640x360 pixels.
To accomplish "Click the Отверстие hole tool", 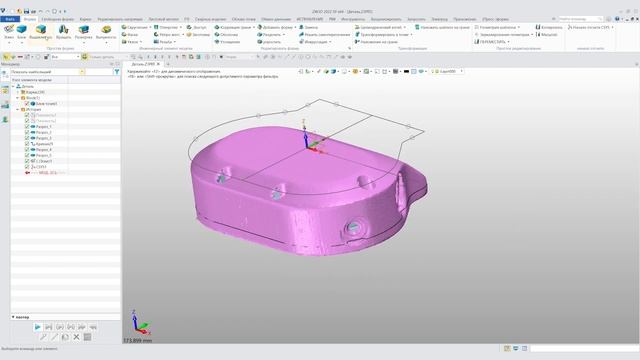I will pyautogui.click(x=166, y=27).
